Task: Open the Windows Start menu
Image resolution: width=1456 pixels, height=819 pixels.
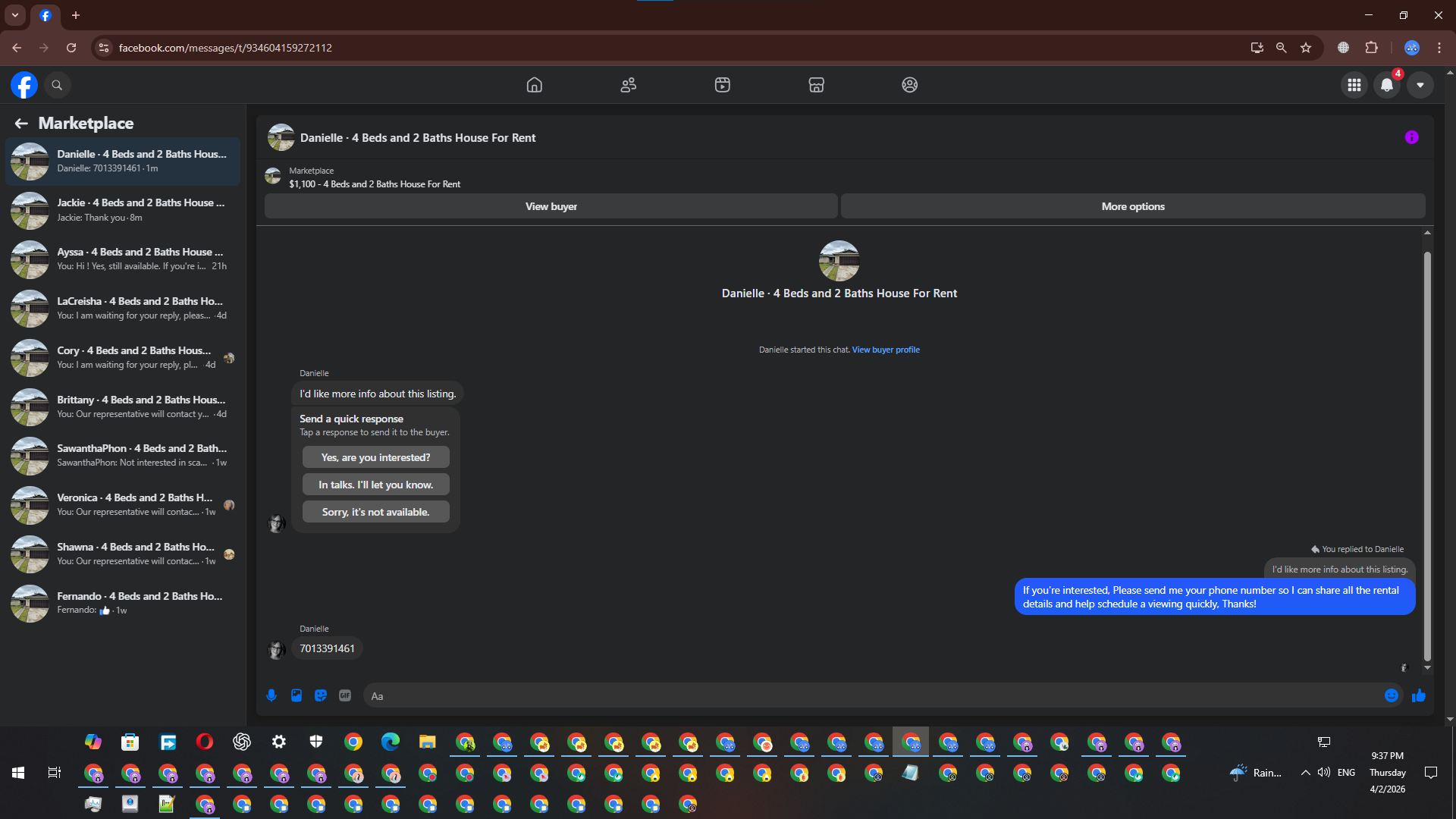Action: 18,773
